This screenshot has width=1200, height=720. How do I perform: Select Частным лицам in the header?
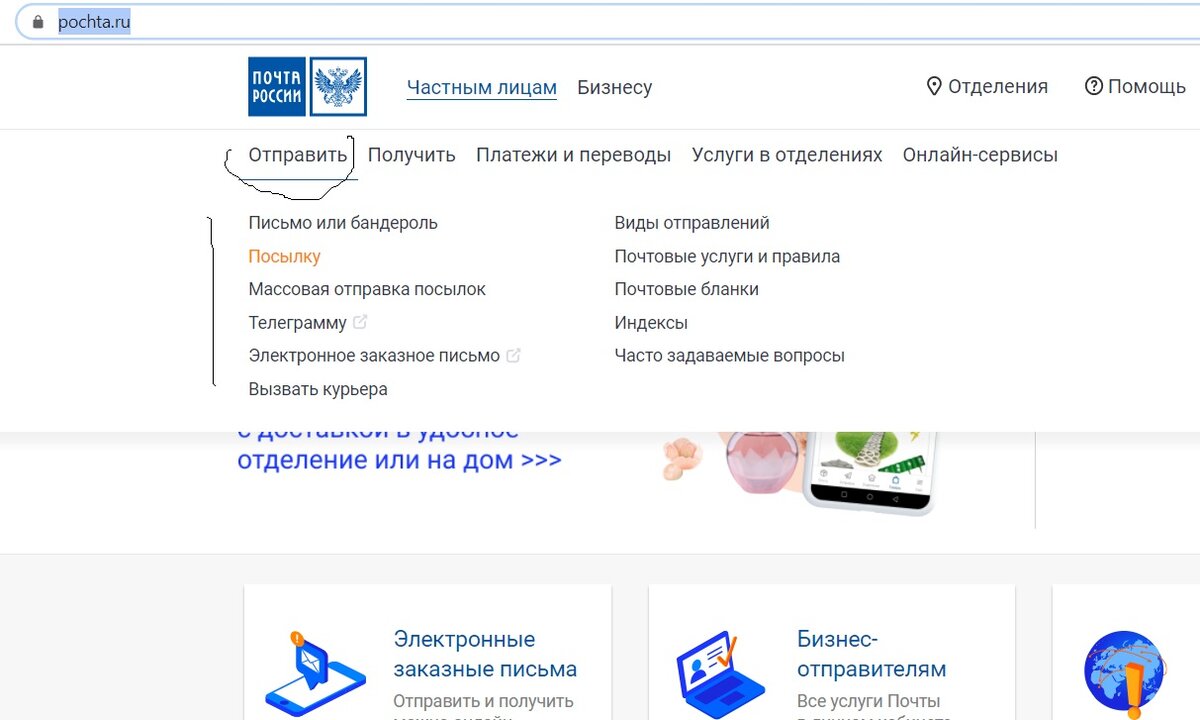point(481,87)
